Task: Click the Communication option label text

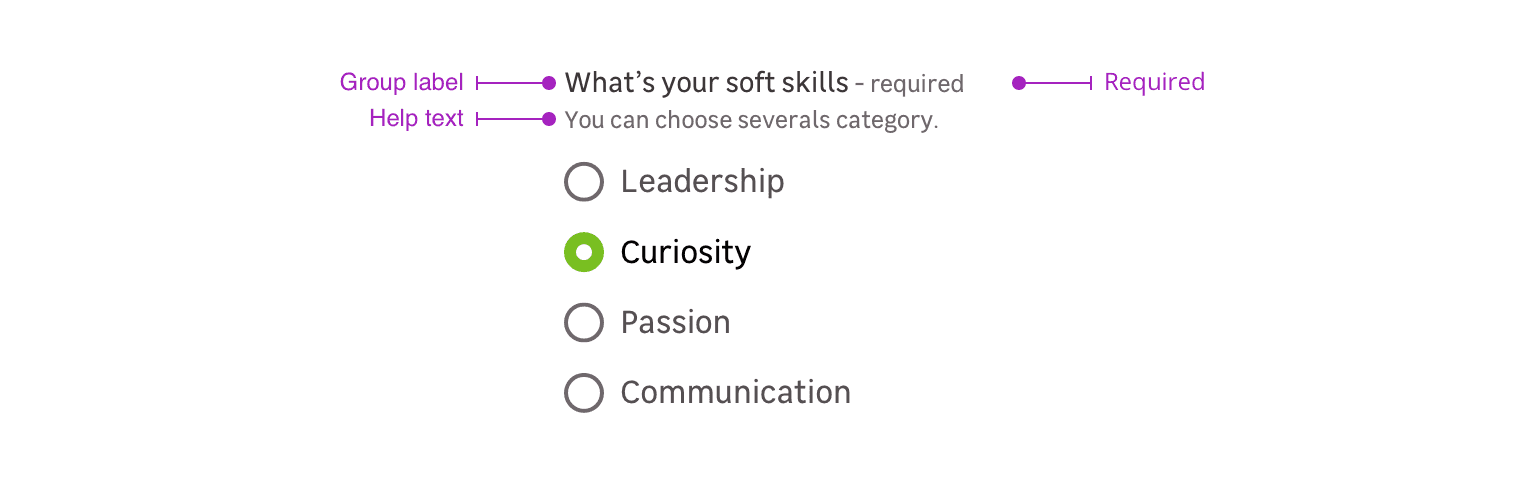Action: (x=735, y=393)
